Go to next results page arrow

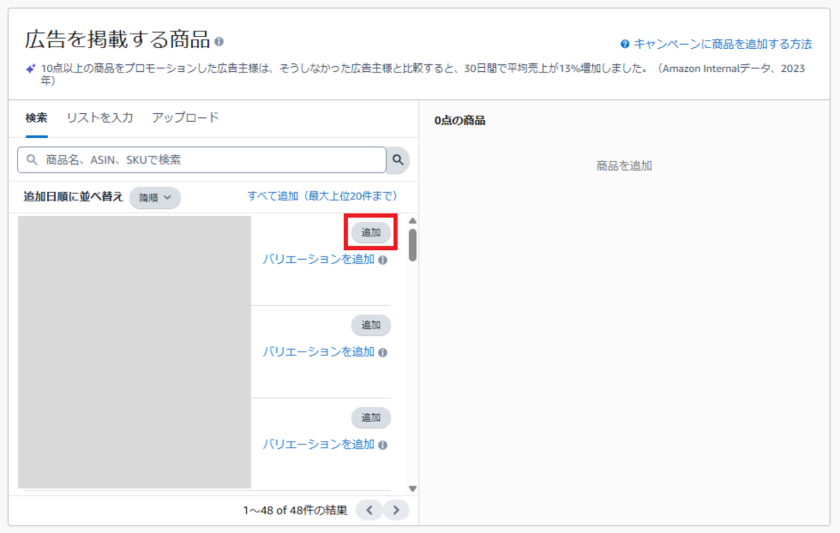[398, 510]
